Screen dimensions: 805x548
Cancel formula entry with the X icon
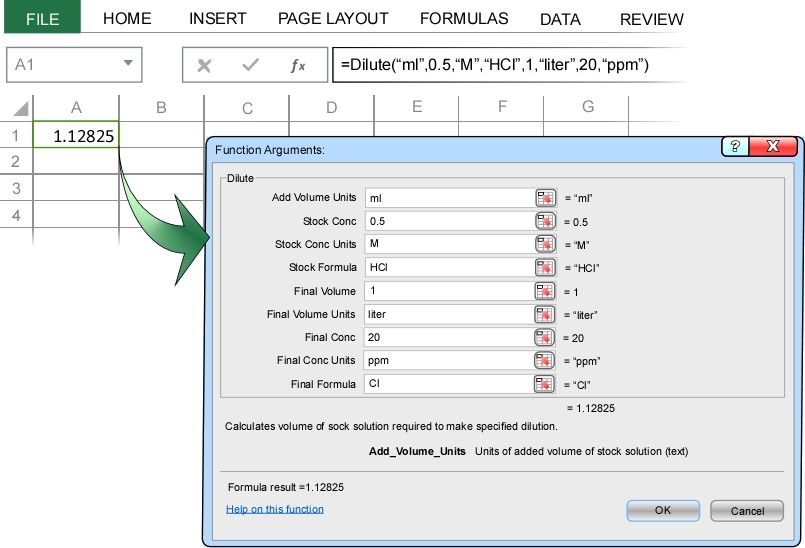point(204,65)
